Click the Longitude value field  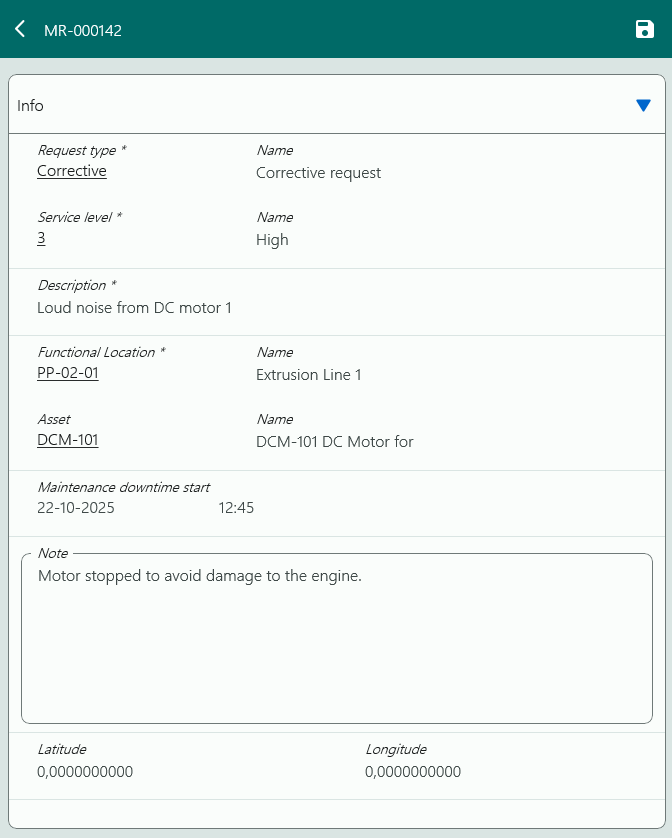click(x=413, y=772)
